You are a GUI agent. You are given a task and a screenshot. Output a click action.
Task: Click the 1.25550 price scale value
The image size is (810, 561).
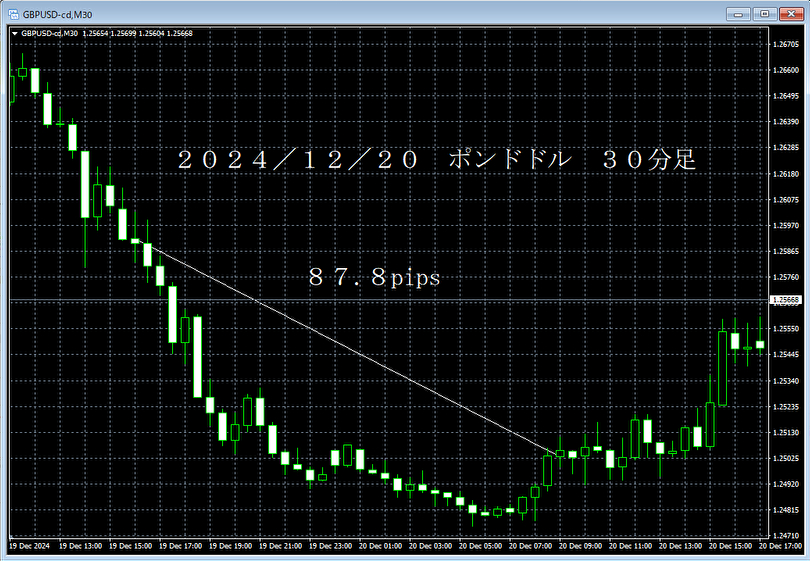click(x=786, y=329)
